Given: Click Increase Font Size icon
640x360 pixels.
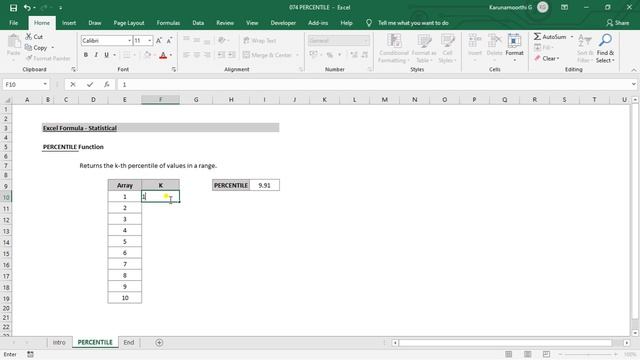Looking at the screenshot, I should [159, 40].
